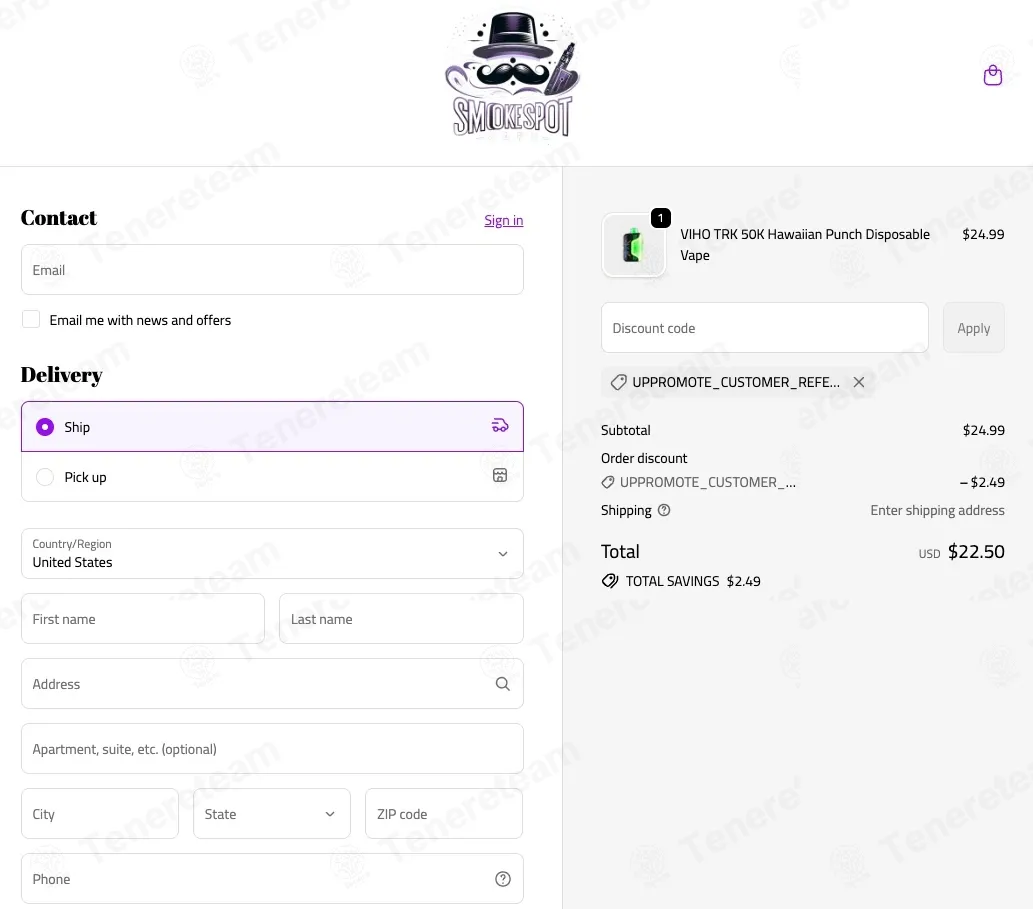Click the delivery truck icon on Ship

500,426
